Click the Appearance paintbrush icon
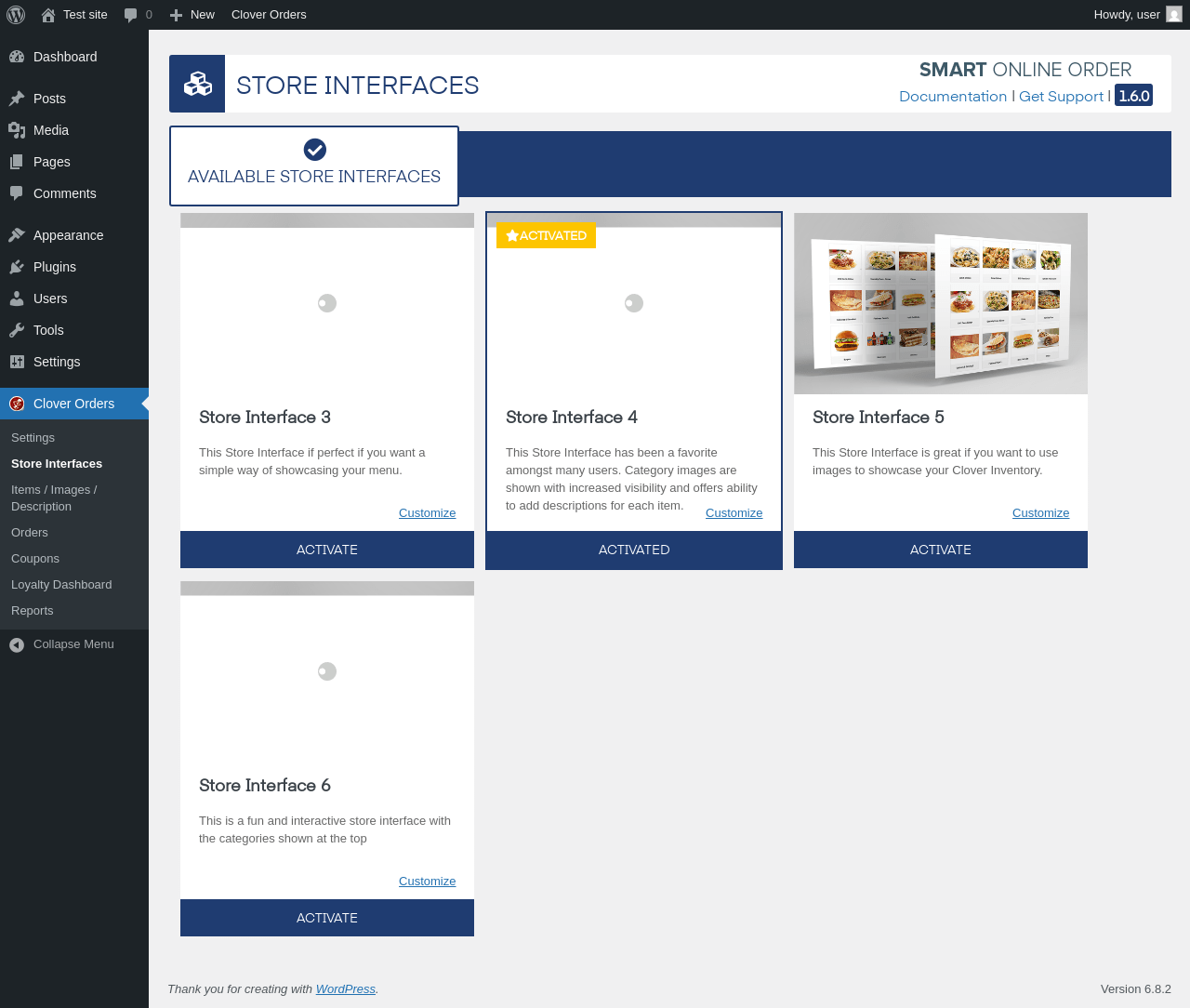The height and width of the screenshot is (1008, 1190). click(x=17, y=235)
